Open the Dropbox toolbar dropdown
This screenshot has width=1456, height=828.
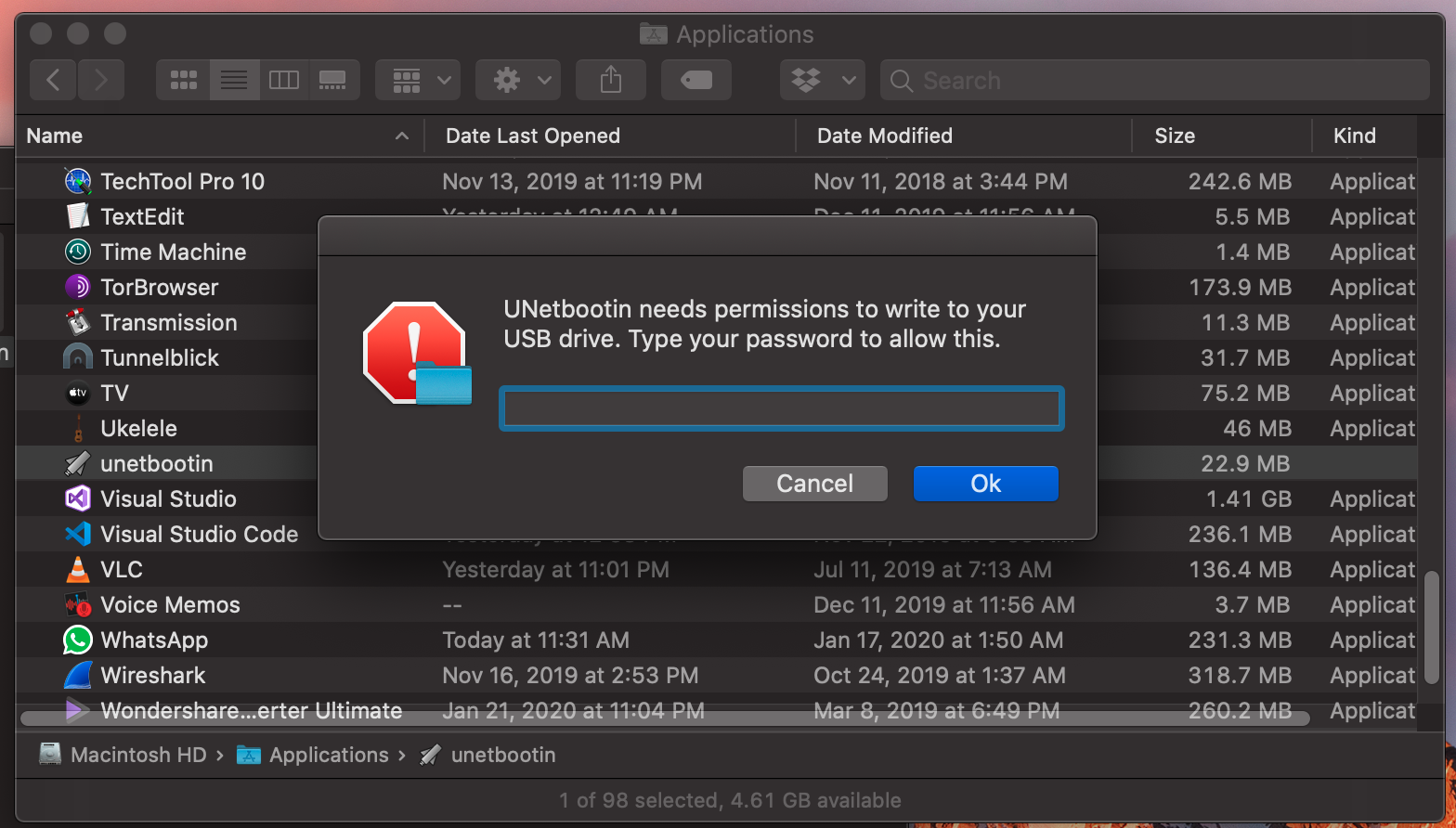[x=823, y=80]
